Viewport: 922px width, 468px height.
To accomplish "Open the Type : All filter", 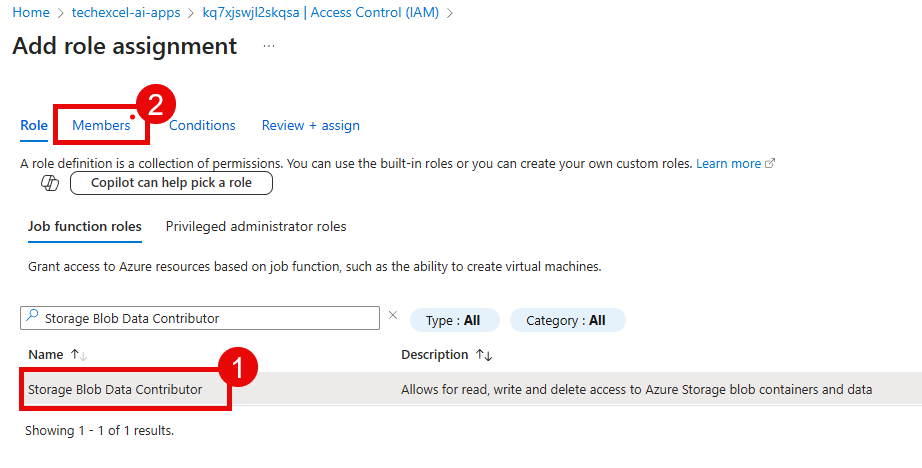I will pyautogui.click(x=454, y=320).
